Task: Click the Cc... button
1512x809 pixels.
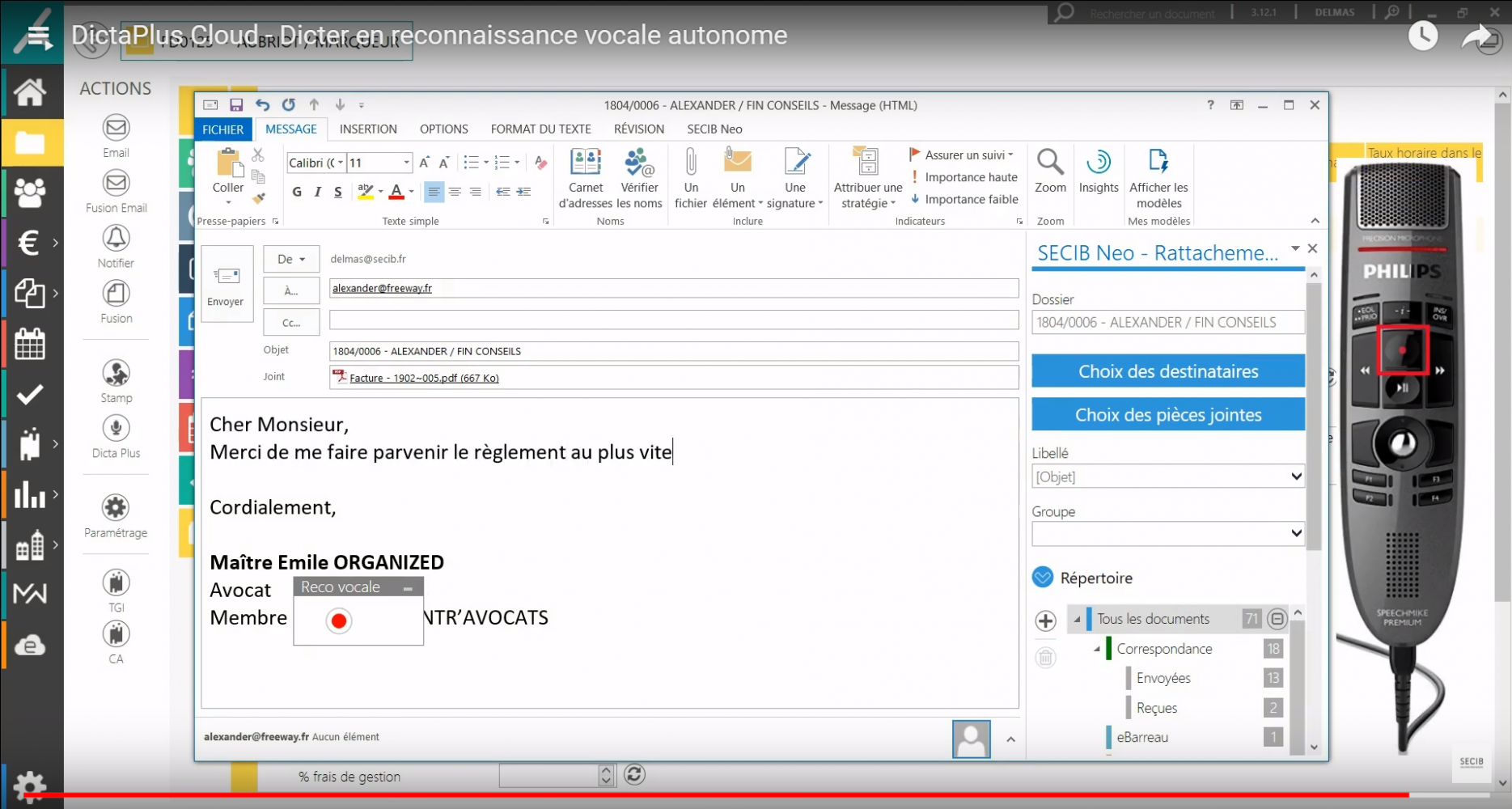Action: [x=291, y=322]
